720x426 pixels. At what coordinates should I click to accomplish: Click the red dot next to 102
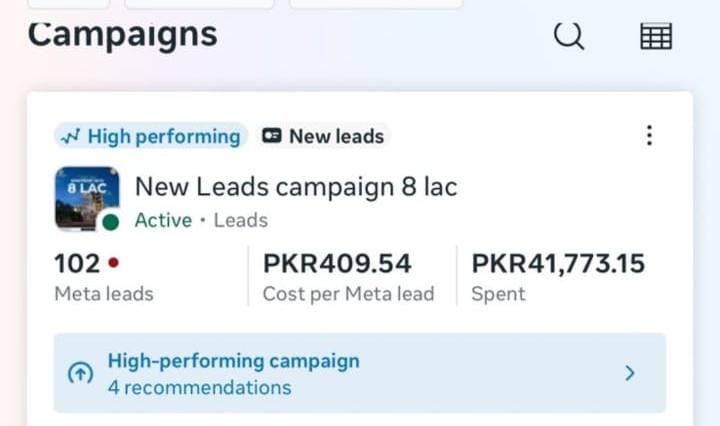(x=113, y=264)
